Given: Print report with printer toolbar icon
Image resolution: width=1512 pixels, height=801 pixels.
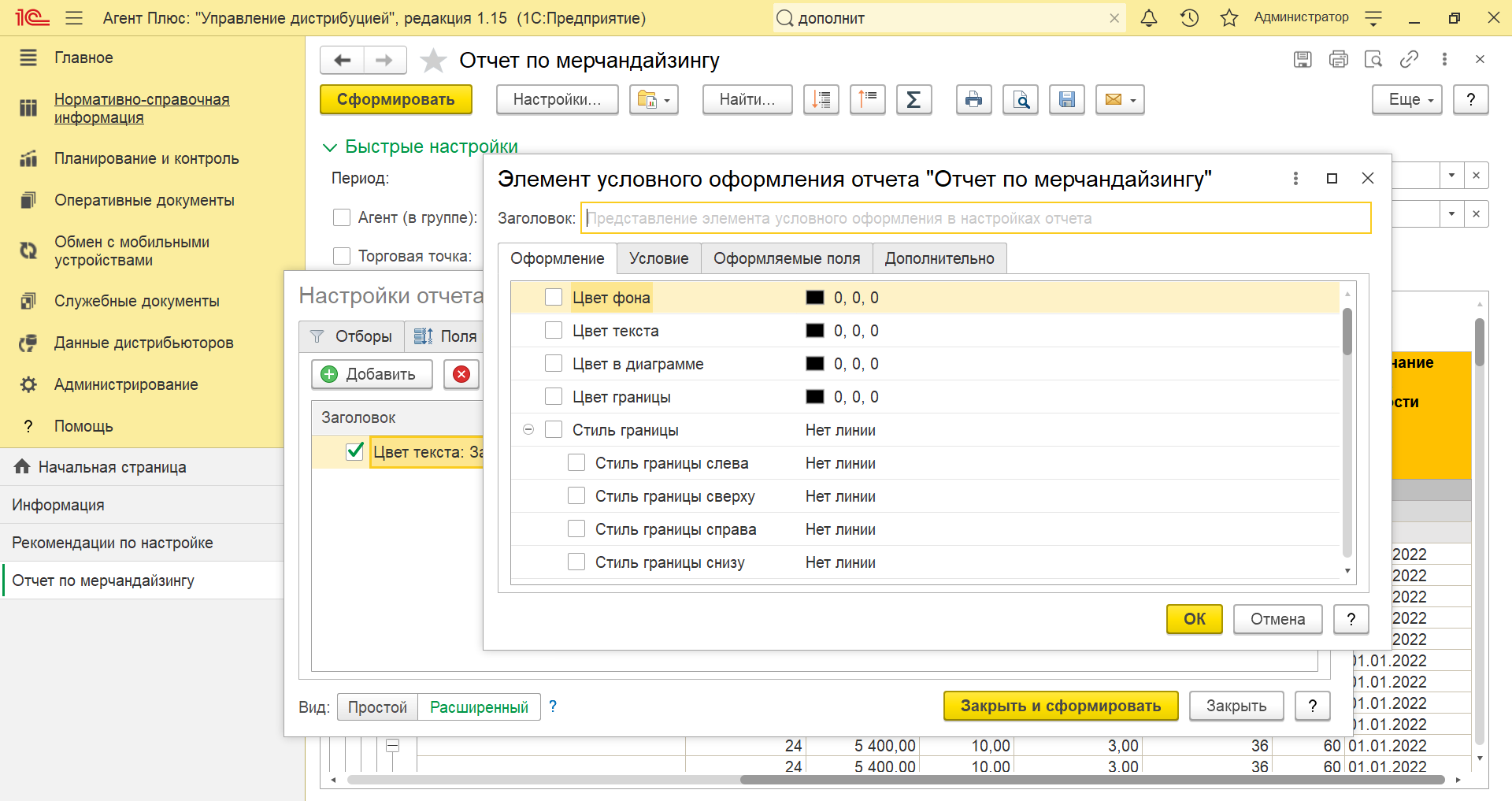Looking at the screenshot, I should [974, 100].
